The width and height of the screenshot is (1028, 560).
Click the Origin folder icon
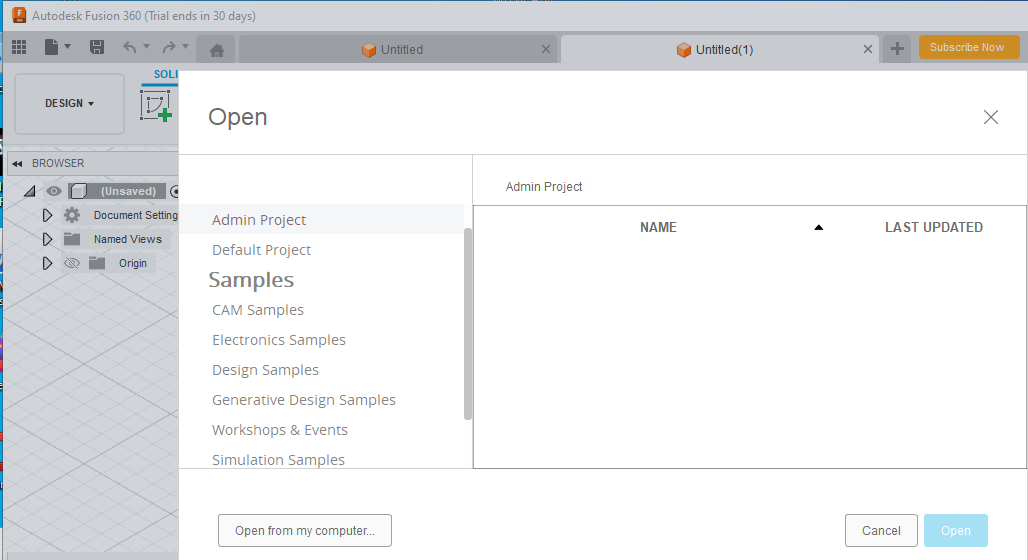97,263
